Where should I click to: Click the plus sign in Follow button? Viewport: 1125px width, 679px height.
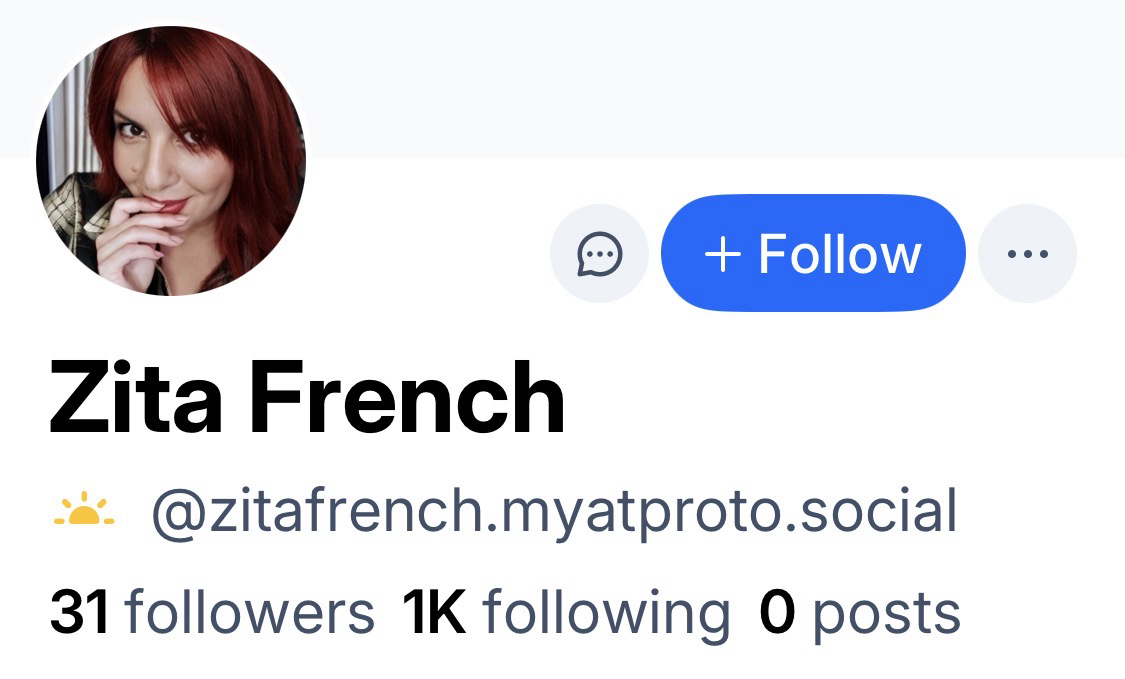tap(722, 254)
